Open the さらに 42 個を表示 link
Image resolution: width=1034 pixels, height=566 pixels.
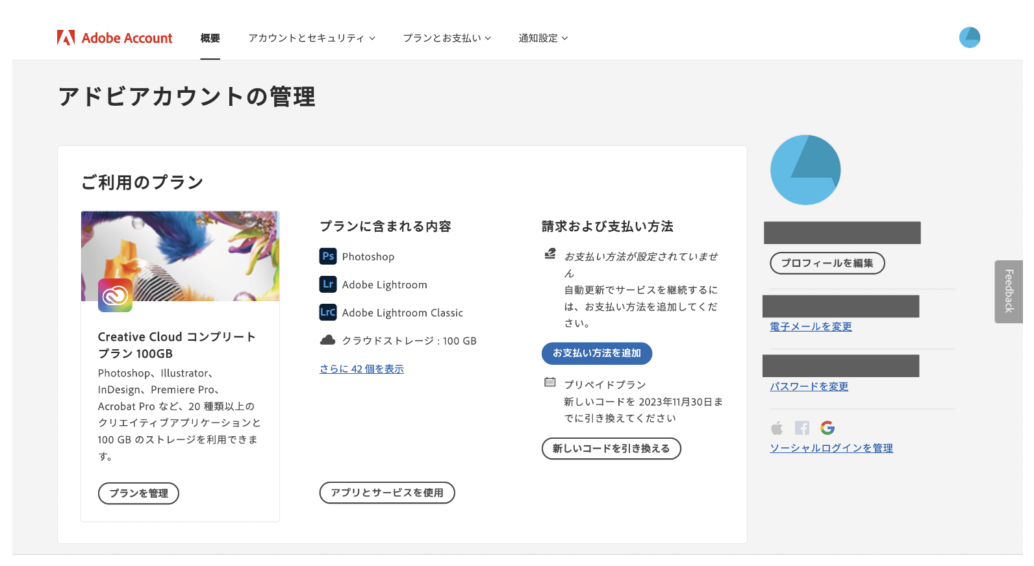coord(361,369)
